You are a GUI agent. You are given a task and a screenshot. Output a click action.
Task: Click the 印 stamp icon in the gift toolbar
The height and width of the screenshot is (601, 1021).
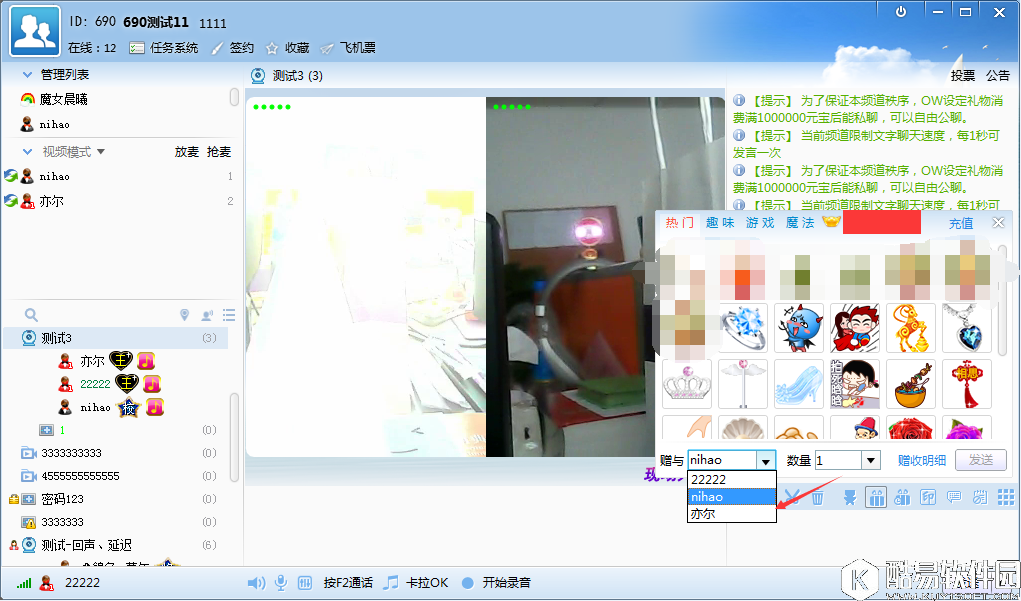pyautogui.click(x=929, y=497)
